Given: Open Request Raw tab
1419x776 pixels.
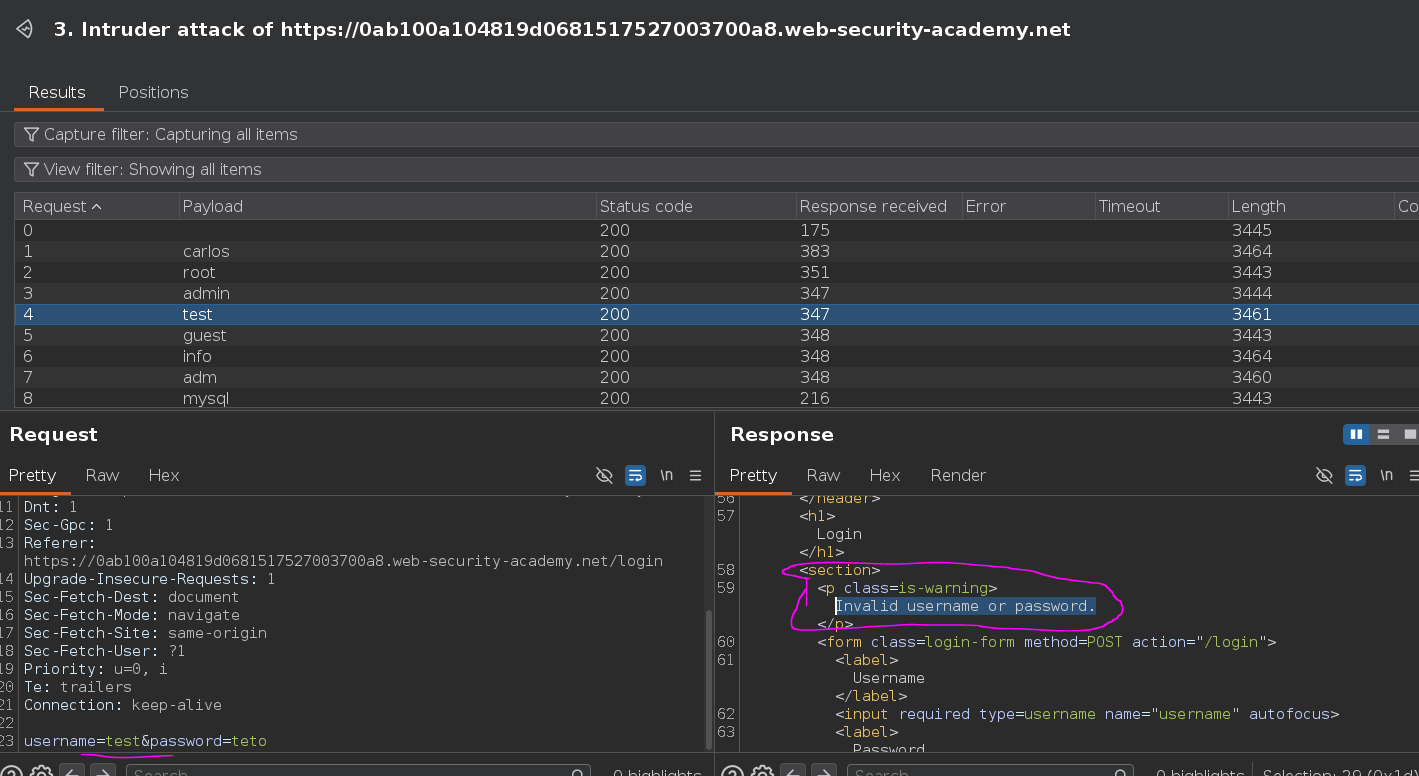Looking at the screenshot, I should 102,475.
